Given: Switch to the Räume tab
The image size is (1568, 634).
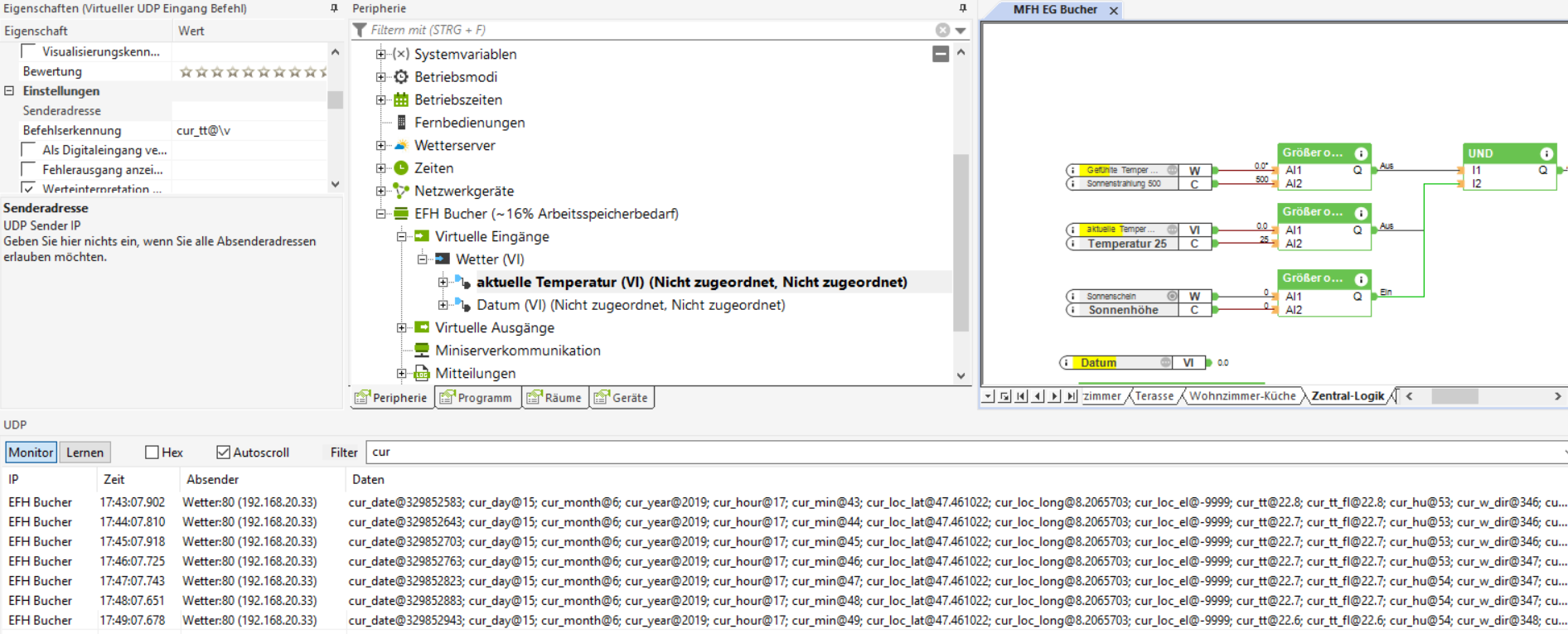Looking at the screenshot, I should coord(555,398).
